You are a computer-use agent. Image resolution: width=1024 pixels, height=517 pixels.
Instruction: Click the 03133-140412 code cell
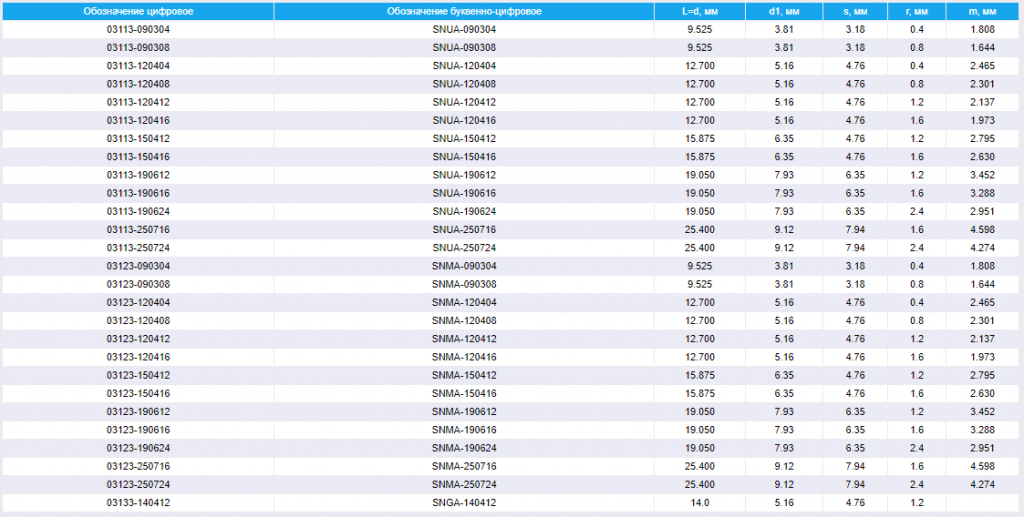(138, 503)
